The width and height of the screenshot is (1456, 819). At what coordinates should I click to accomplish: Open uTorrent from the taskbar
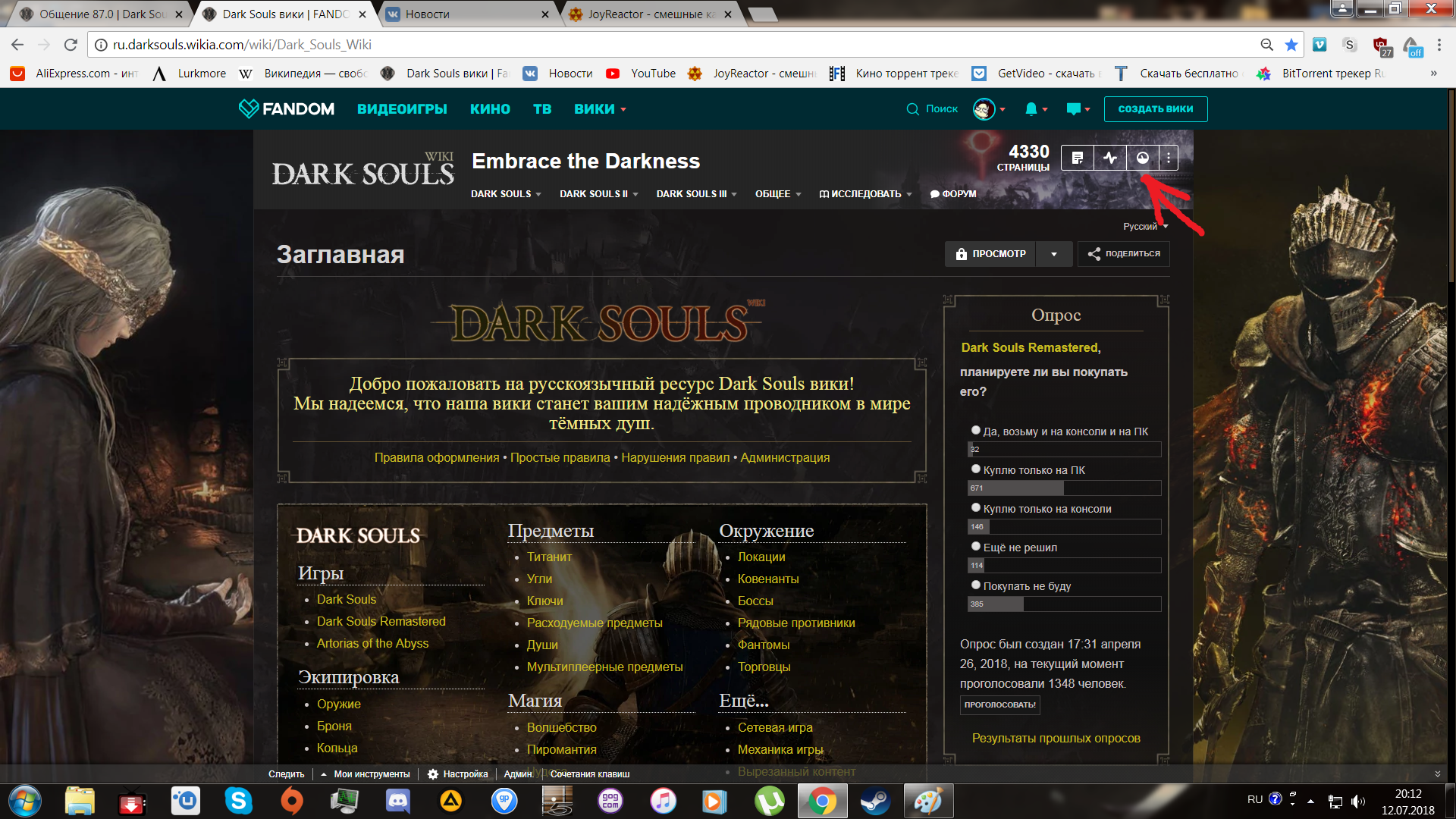(770, 801)
